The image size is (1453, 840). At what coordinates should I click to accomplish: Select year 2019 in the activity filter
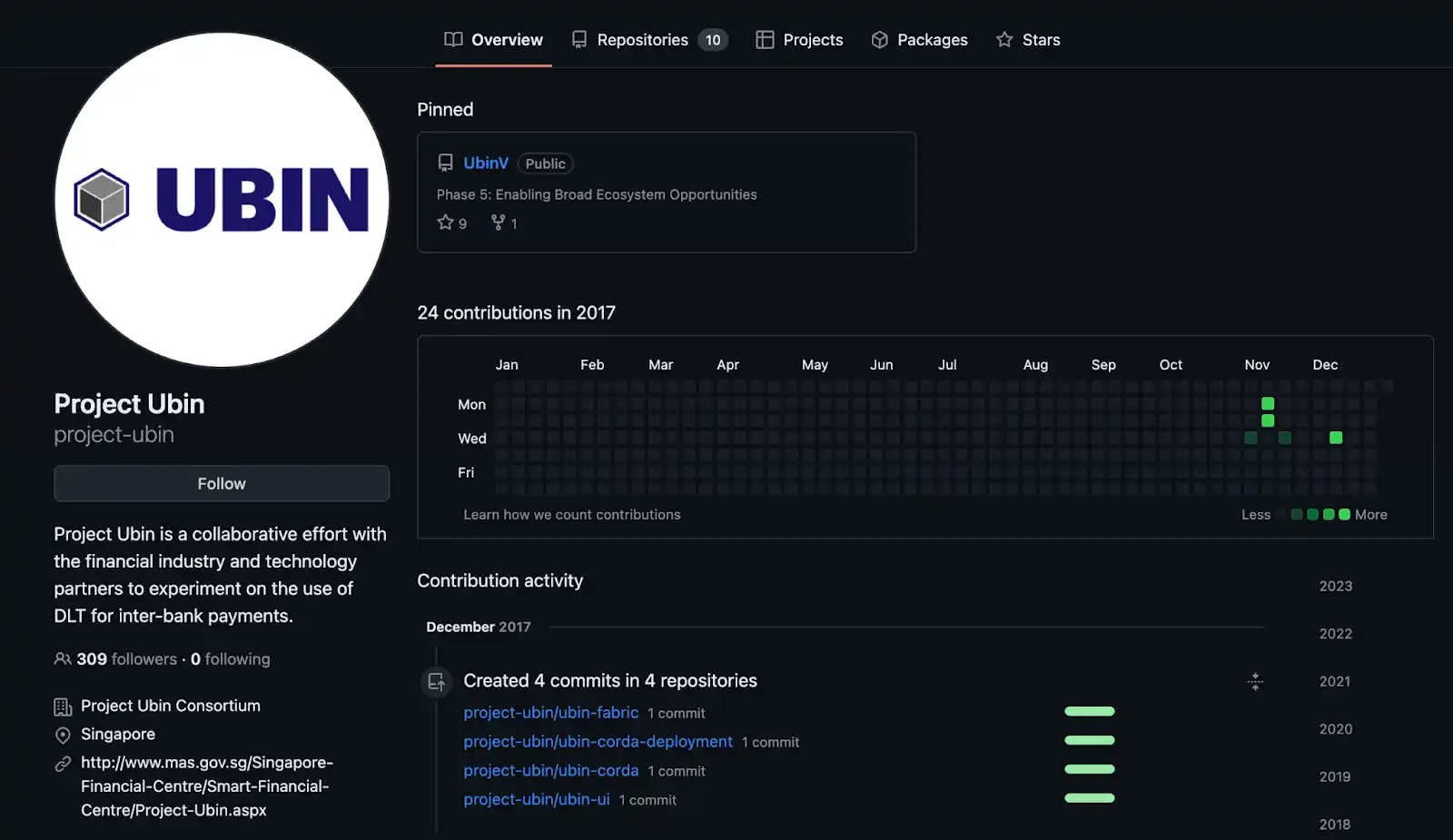[1335, 777]
